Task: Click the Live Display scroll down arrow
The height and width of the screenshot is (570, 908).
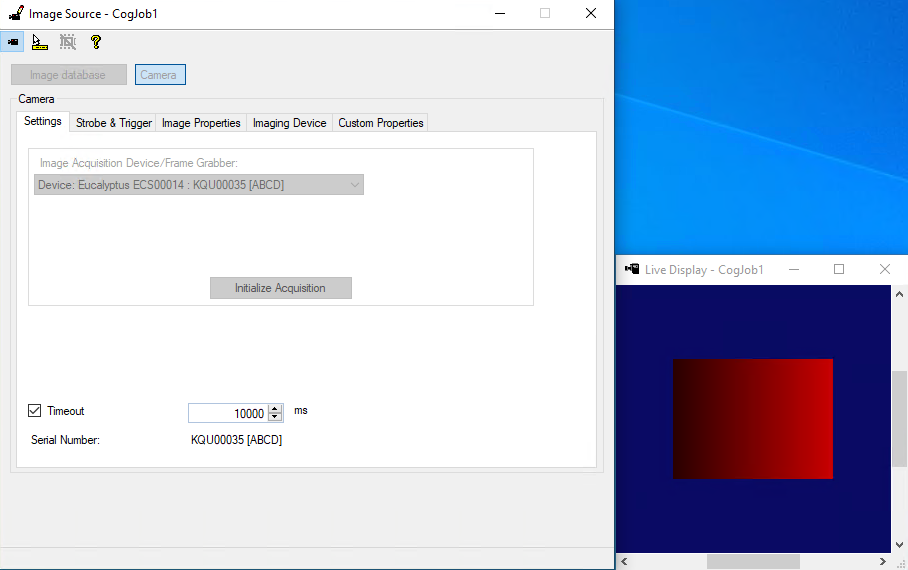Action: [899, 545]
